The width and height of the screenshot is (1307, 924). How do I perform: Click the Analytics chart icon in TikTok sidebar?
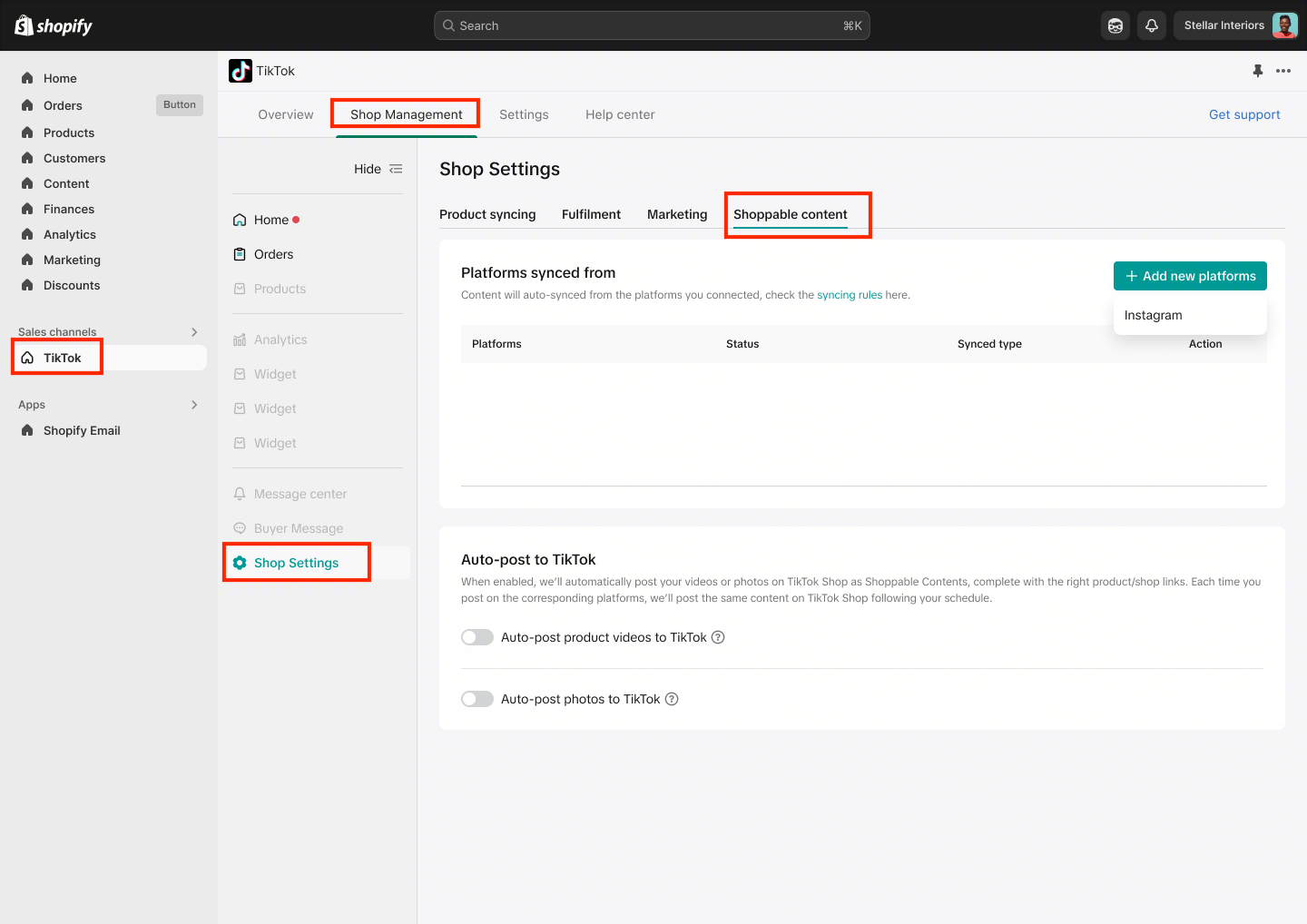[240, 339]
